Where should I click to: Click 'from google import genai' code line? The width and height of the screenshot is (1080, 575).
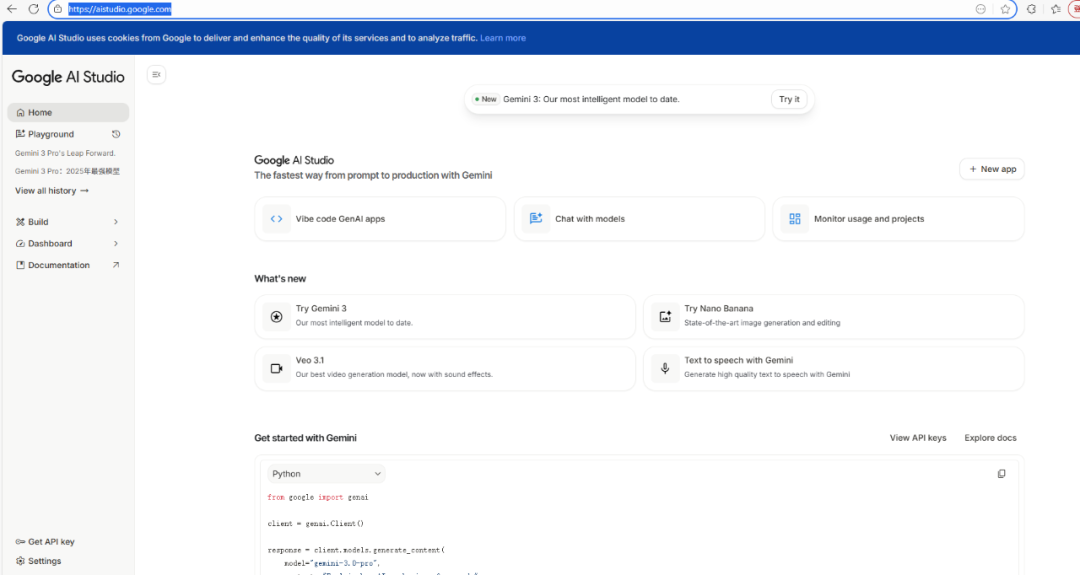(318, 497)
